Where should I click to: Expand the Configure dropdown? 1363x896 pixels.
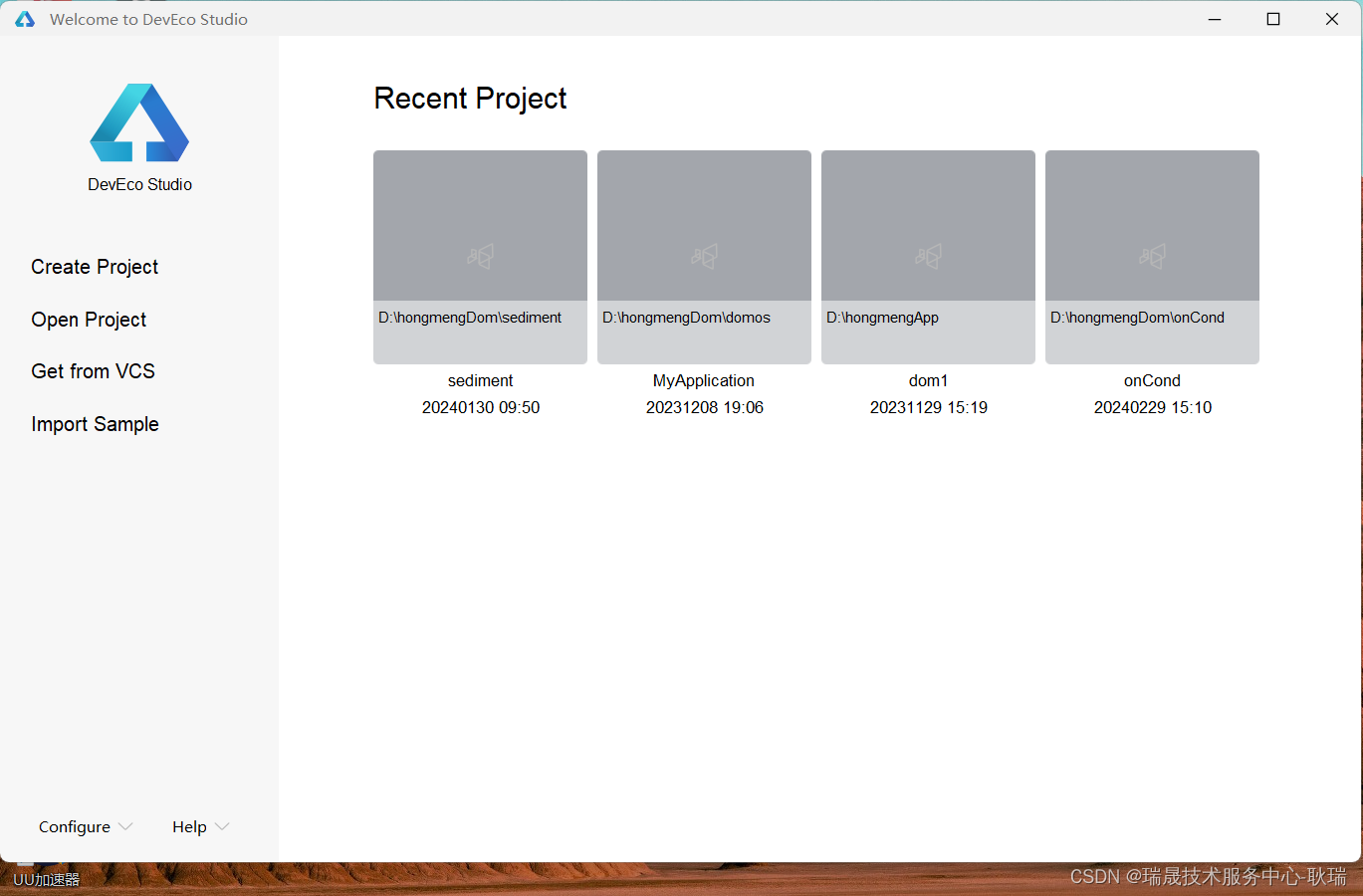[86, 827]
